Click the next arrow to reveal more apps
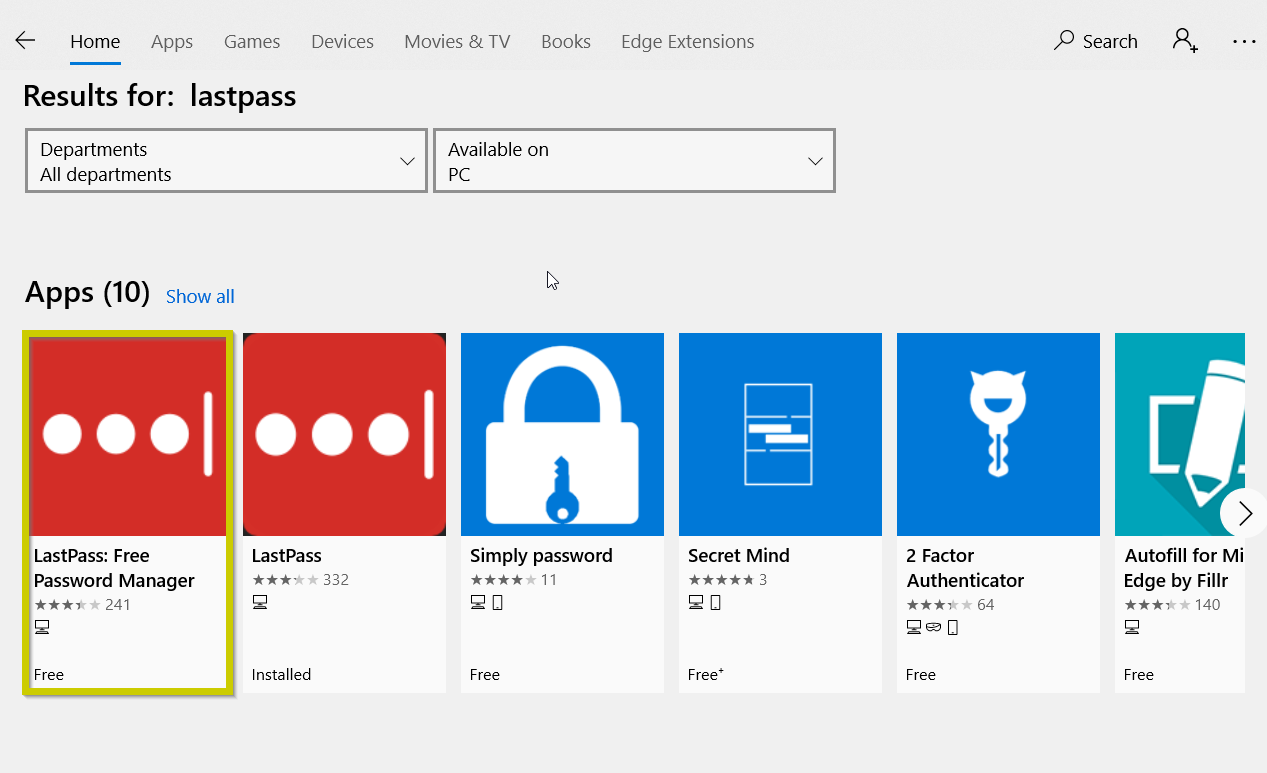This screenshot has height=773, width=1267. coord(1243,513)
